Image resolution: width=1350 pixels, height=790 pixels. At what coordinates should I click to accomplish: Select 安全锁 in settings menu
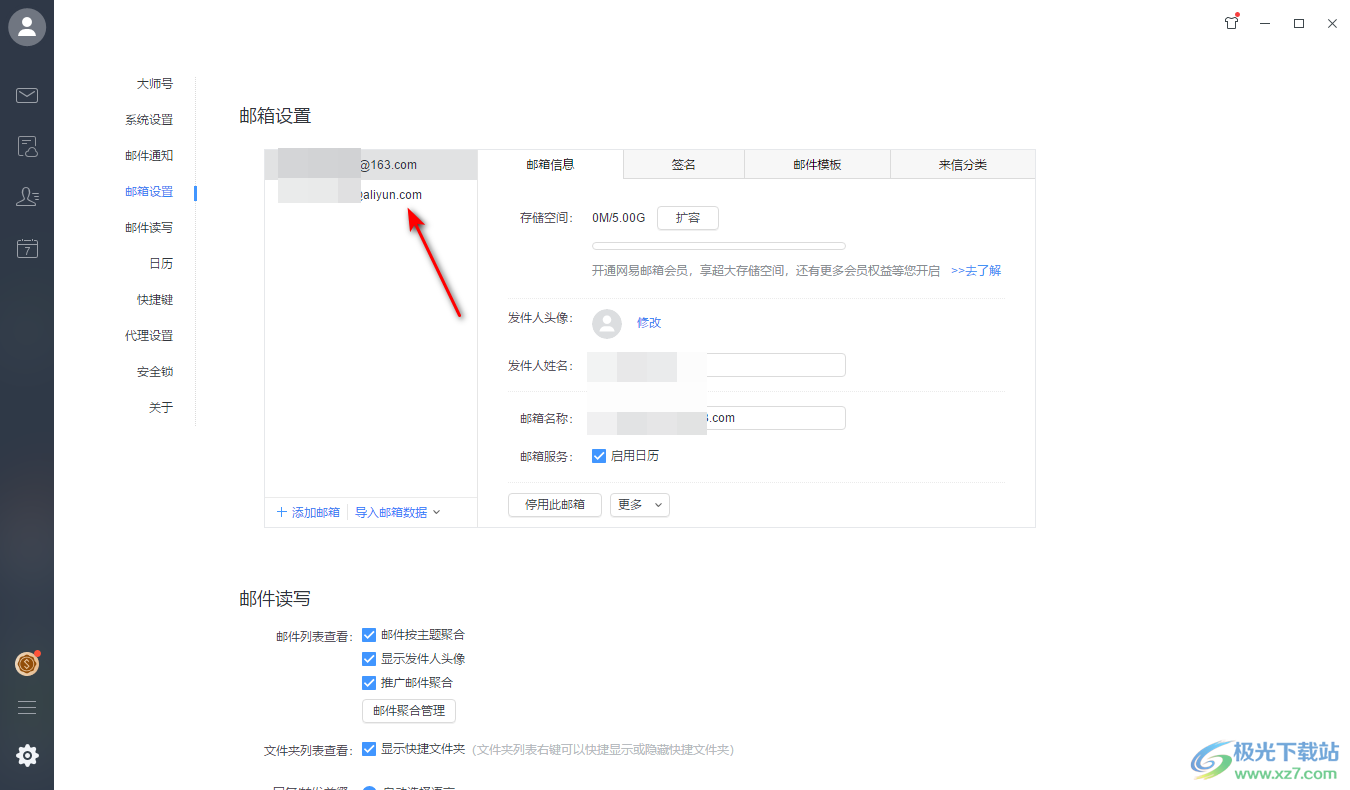coord(155,372)
